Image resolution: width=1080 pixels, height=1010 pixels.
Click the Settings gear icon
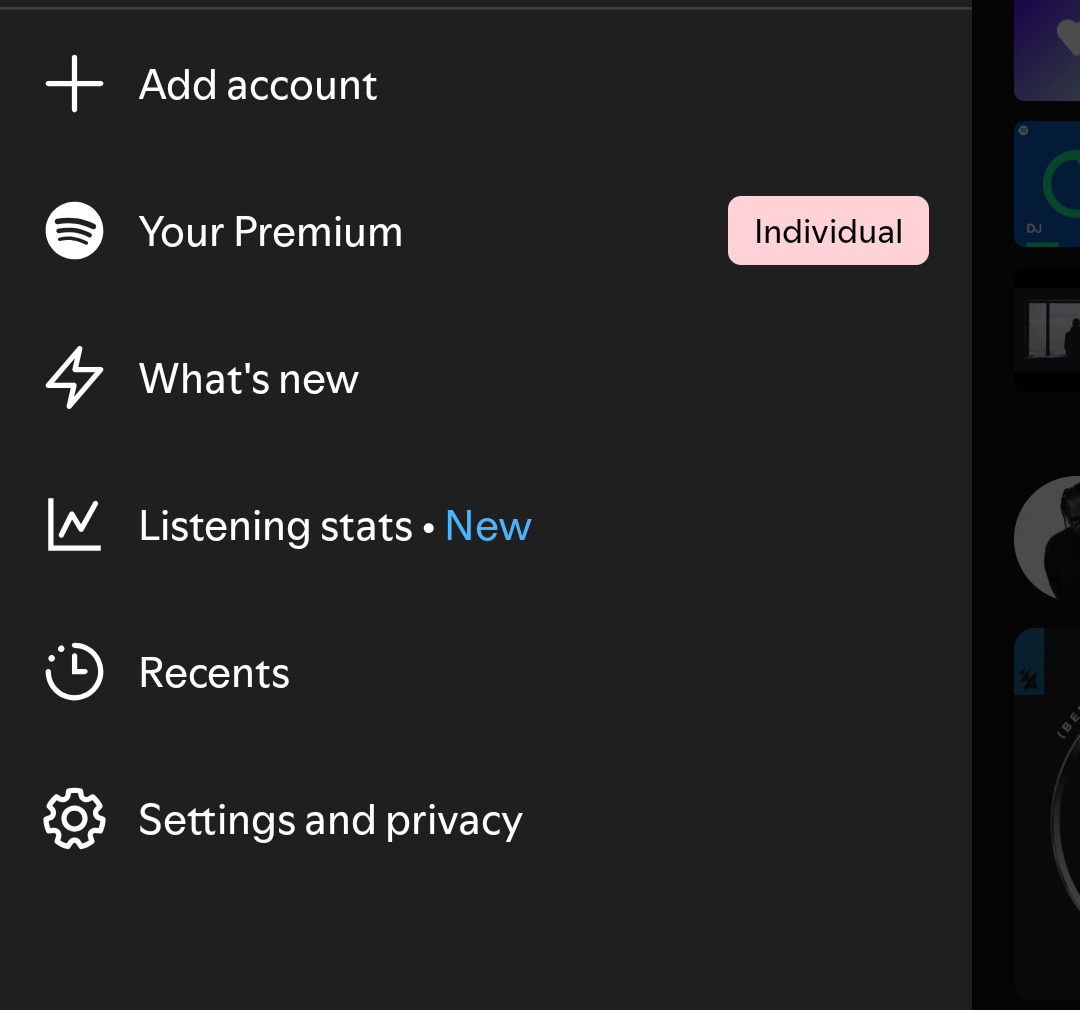(74, 820)
